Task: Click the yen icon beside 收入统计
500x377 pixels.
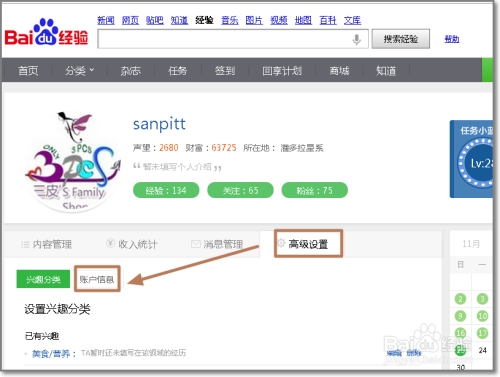Action: (110, 243)
